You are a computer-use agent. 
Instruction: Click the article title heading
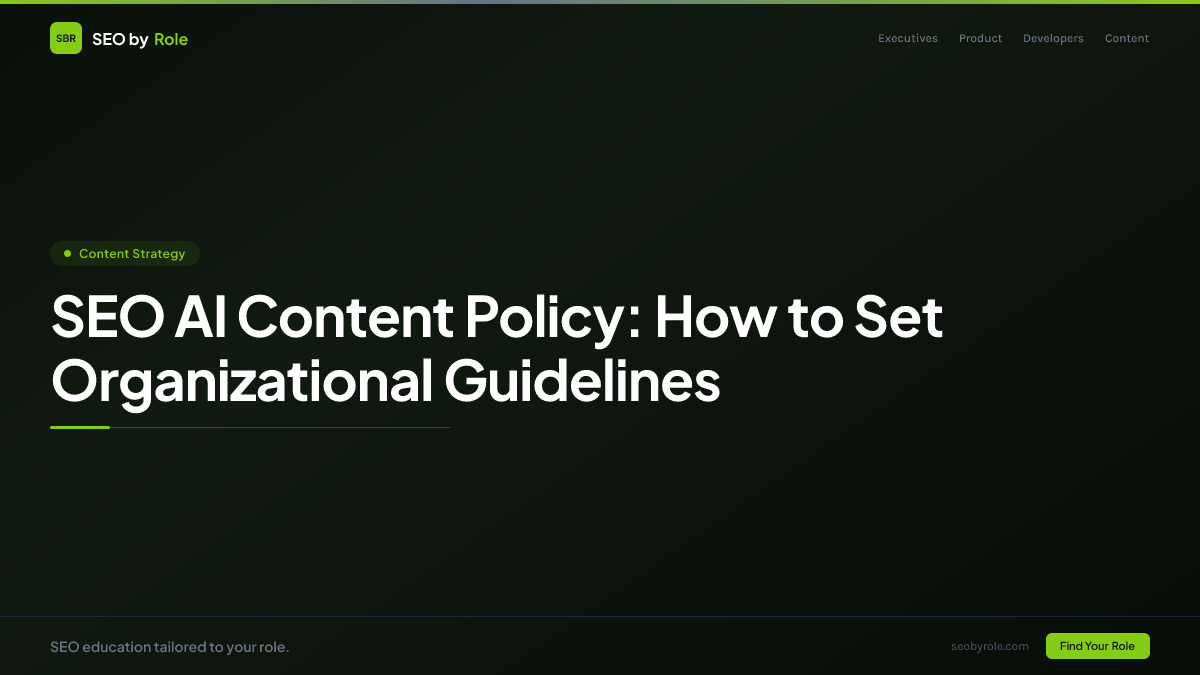[x=497, y=350]
